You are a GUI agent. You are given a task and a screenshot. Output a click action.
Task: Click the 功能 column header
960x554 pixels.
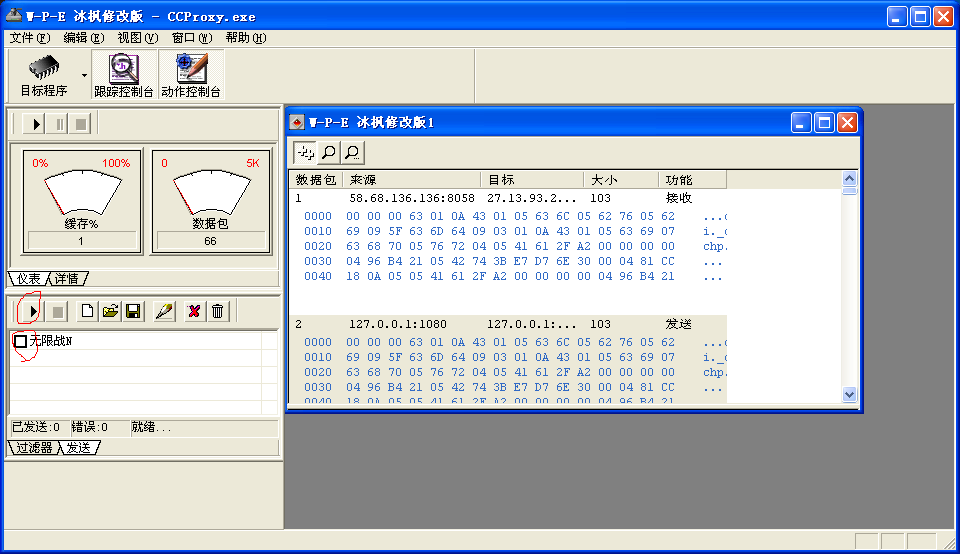(x=692, y=180)
